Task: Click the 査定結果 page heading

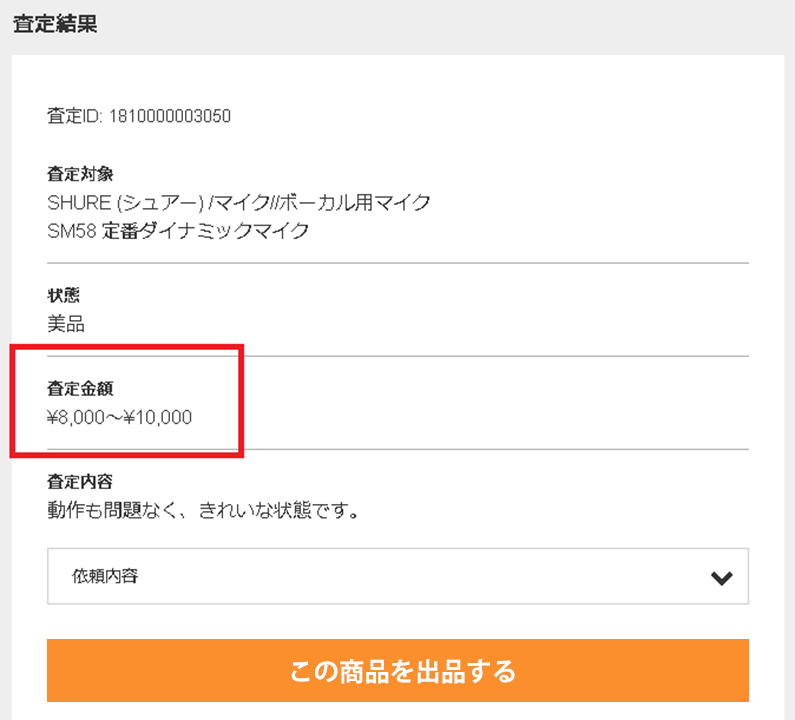Action: click(x=55, y=25)
